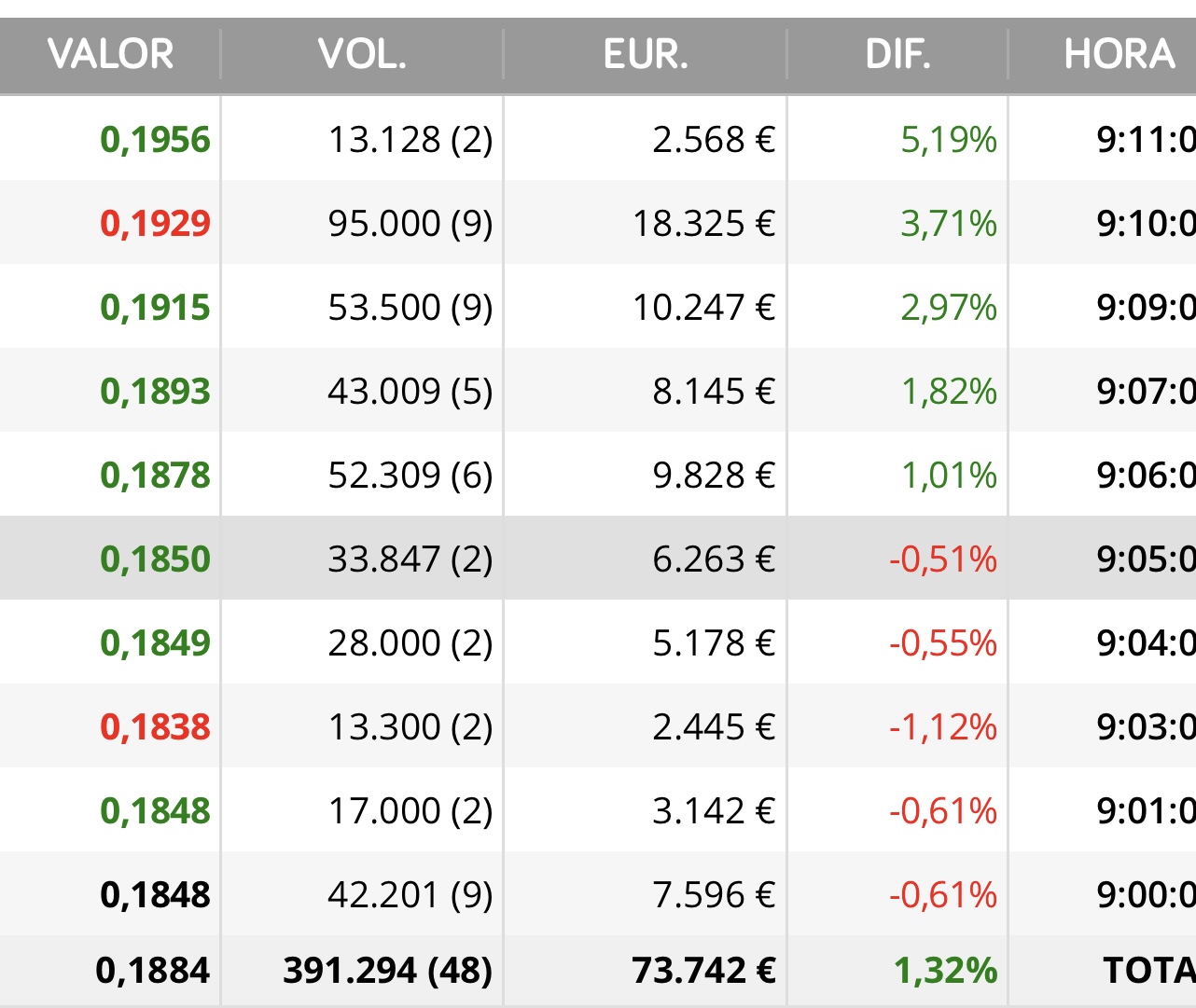Select the DIF. column header
This screenshot has height=1008, width=1196.
click(897, 54)
